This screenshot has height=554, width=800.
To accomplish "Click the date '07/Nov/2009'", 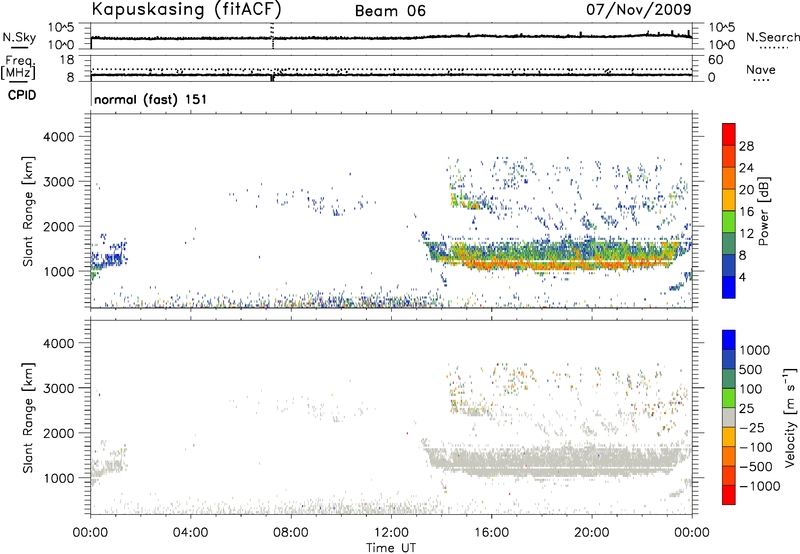I will point(639,10).
